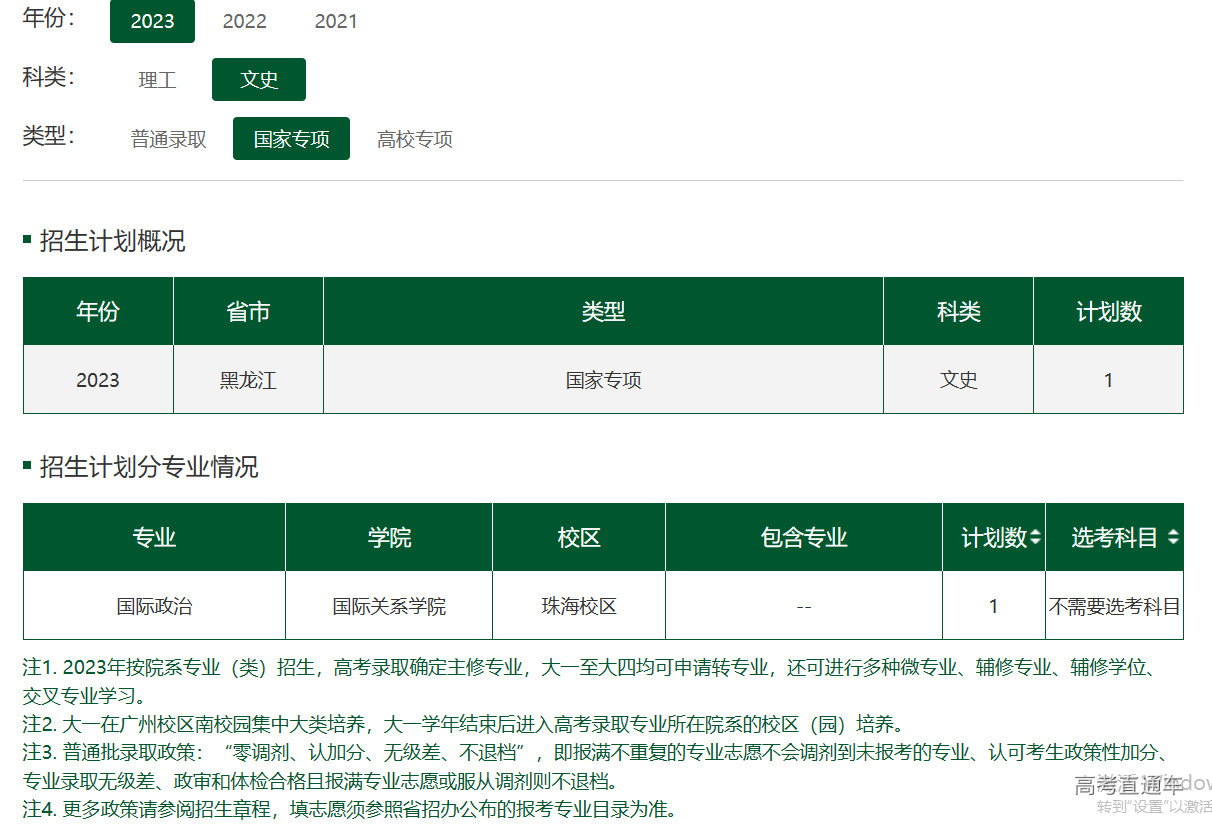Click the 校区 column header
This screenshot has height=825, width=1212.
point(579,538)
